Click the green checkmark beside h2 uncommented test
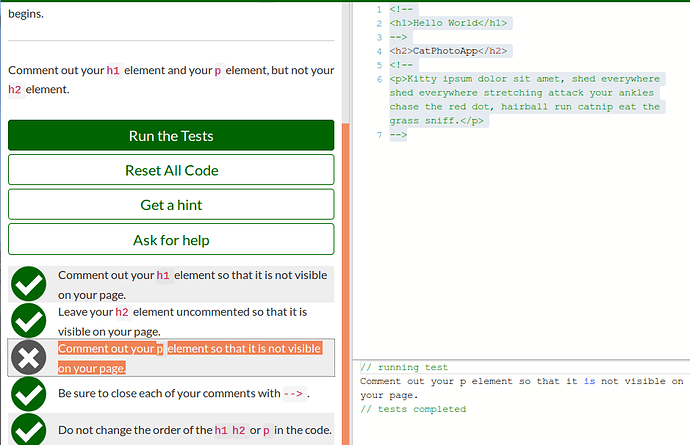This screenshot has width=690, height=445. click(x=29, y=321)
